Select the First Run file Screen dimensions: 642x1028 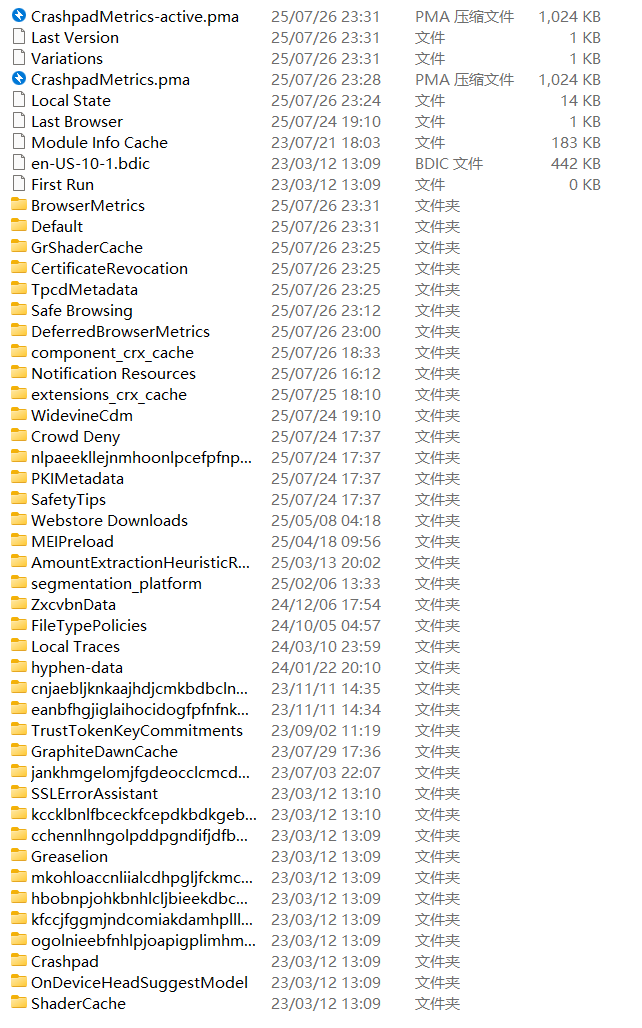(x=62, y=184)
